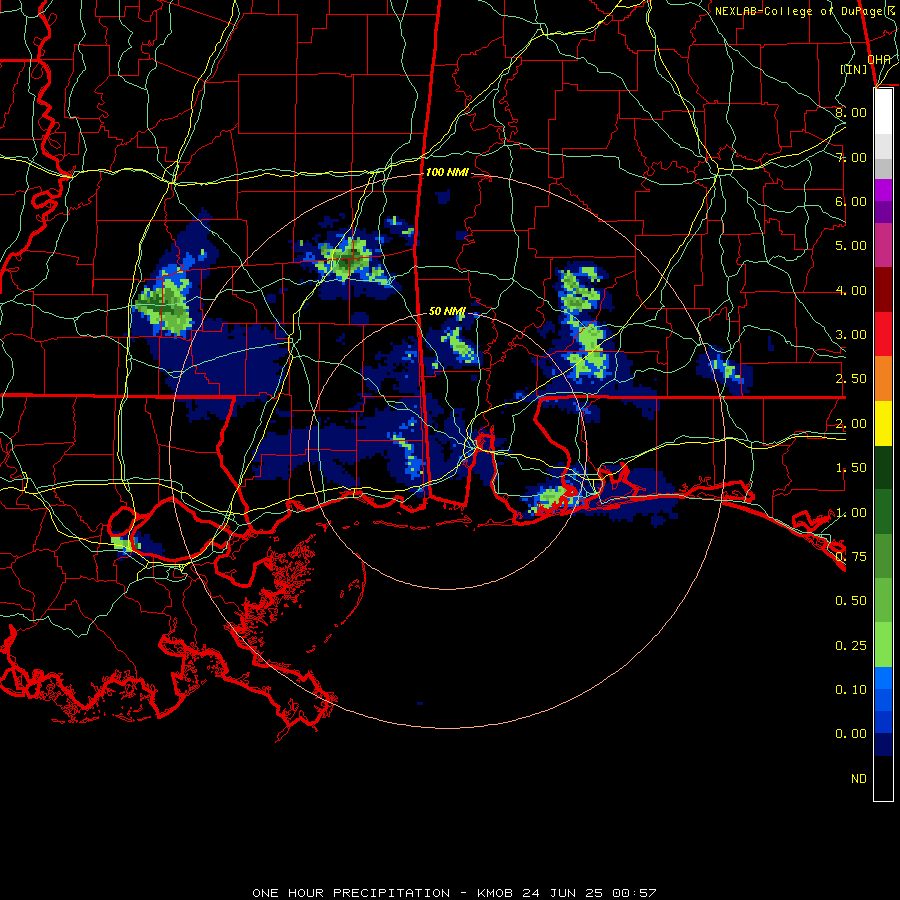
Task: Click the 6.00 legend value
Action: [851, 201]
